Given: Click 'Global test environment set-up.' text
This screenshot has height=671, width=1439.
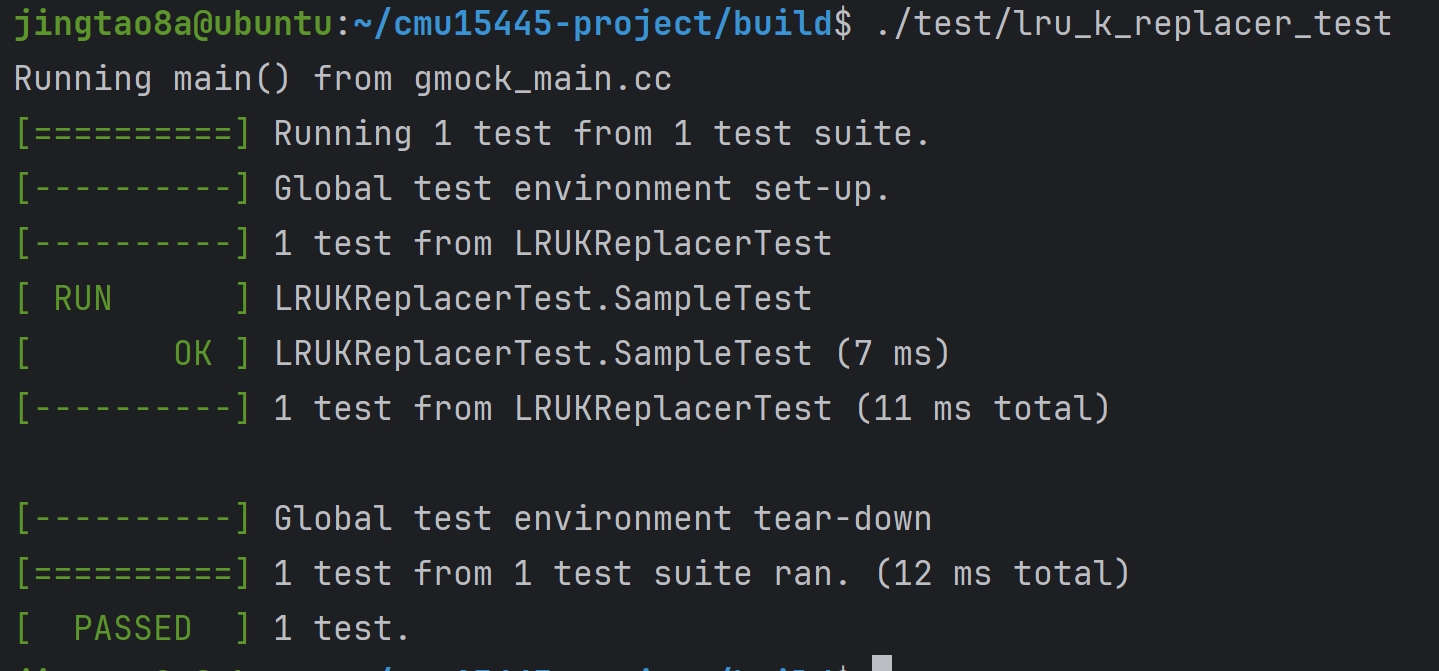Looking at the screenshot, I should tap(582, 189).
